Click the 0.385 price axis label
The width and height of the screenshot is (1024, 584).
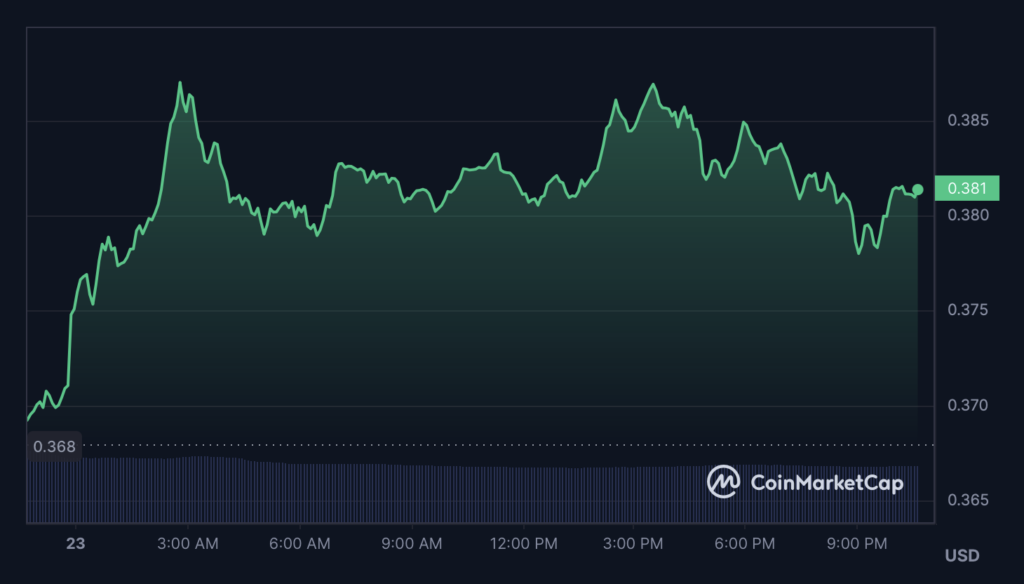(968, 120)
